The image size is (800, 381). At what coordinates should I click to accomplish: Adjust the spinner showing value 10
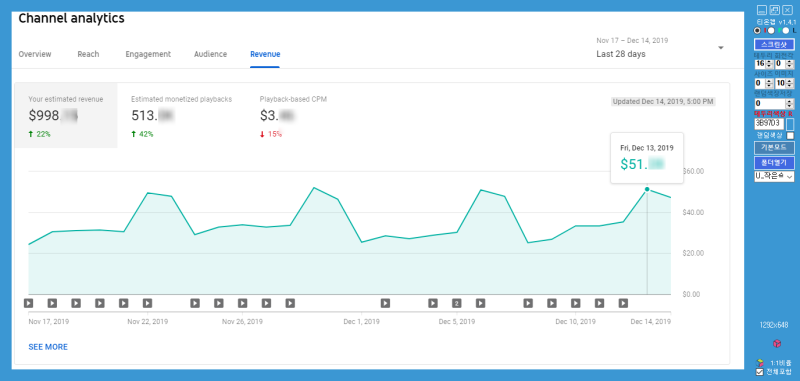(784, 83)
